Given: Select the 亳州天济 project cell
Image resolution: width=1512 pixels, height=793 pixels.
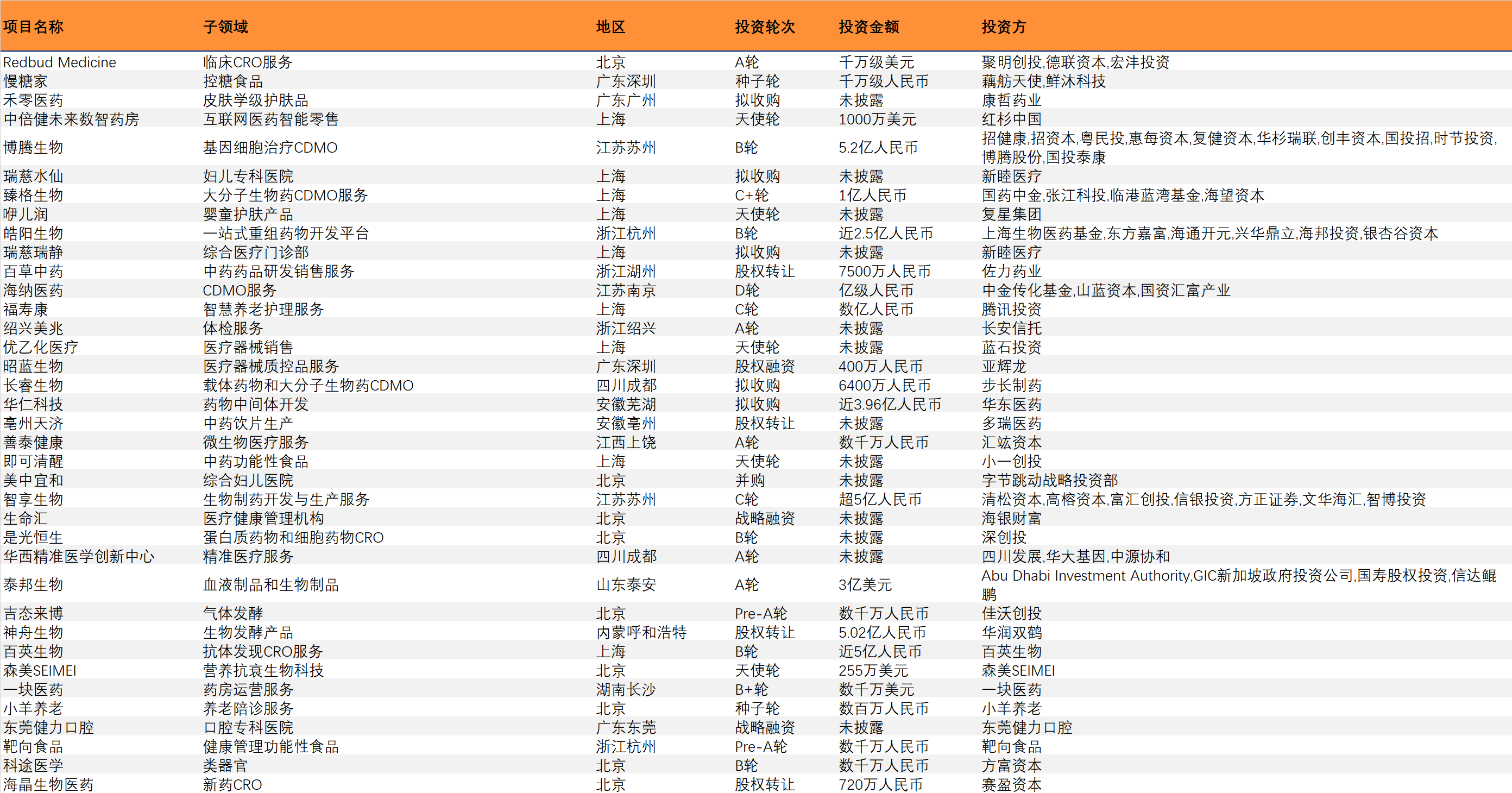Looking at the screenshot, I should point(33,424).
